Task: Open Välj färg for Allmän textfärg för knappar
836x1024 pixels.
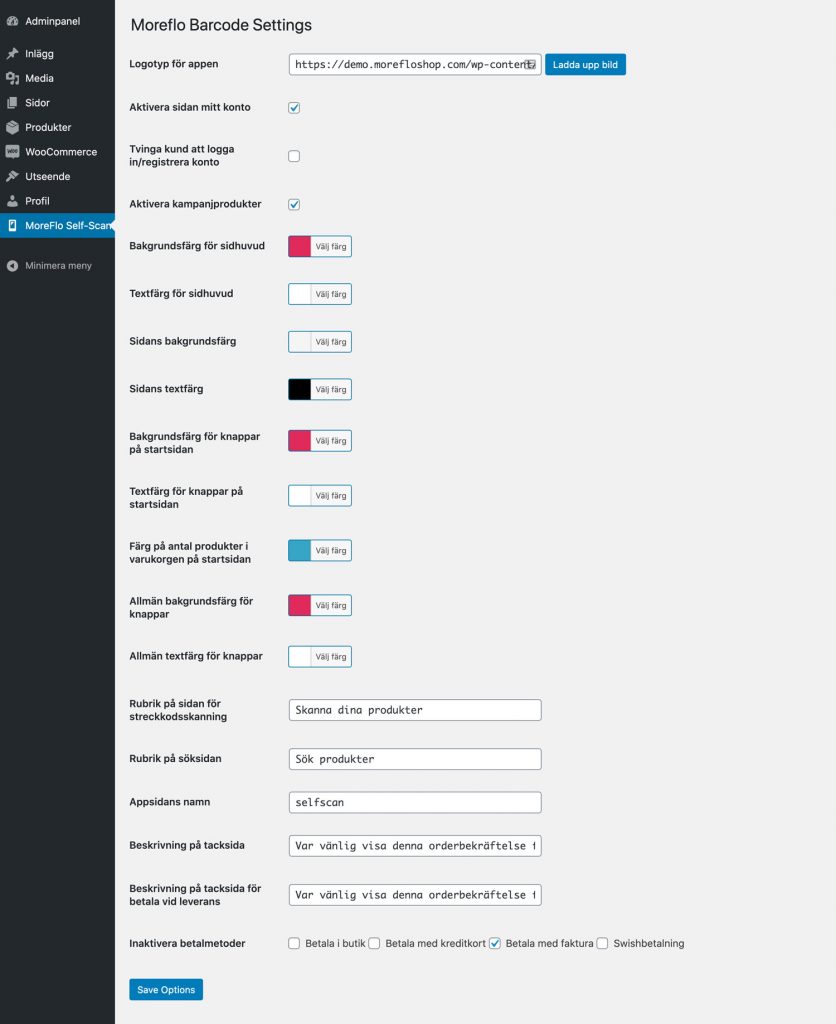Action: pos(330,656)
